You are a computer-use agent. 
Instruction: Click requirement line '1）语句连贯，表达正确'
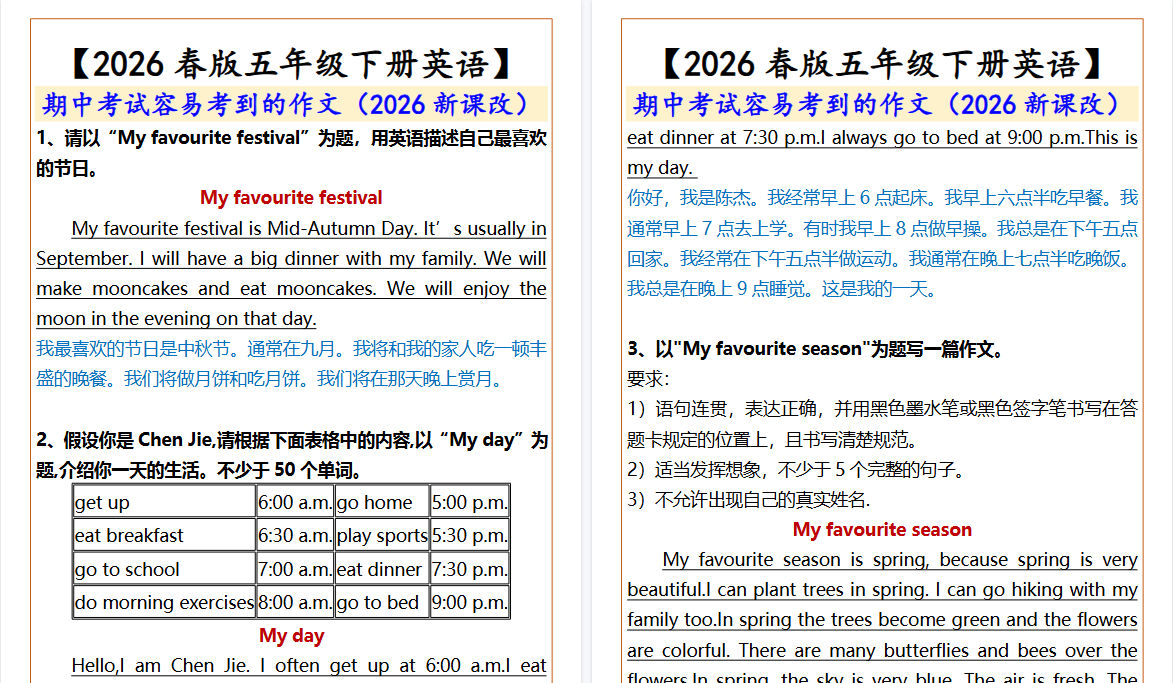[882, 409]
